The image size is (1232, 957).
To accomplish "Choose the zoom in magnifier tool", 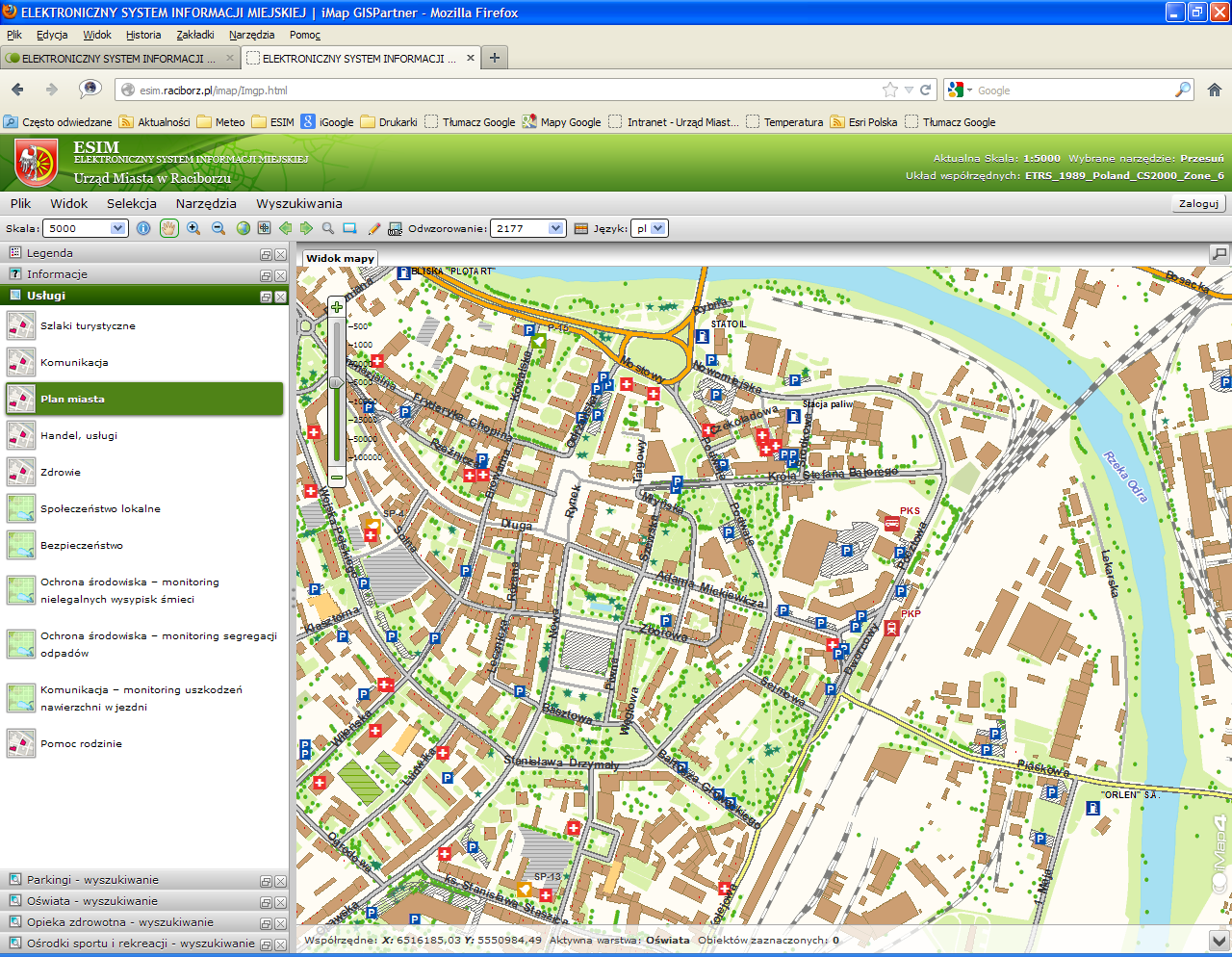I will [x=193, y=228].
